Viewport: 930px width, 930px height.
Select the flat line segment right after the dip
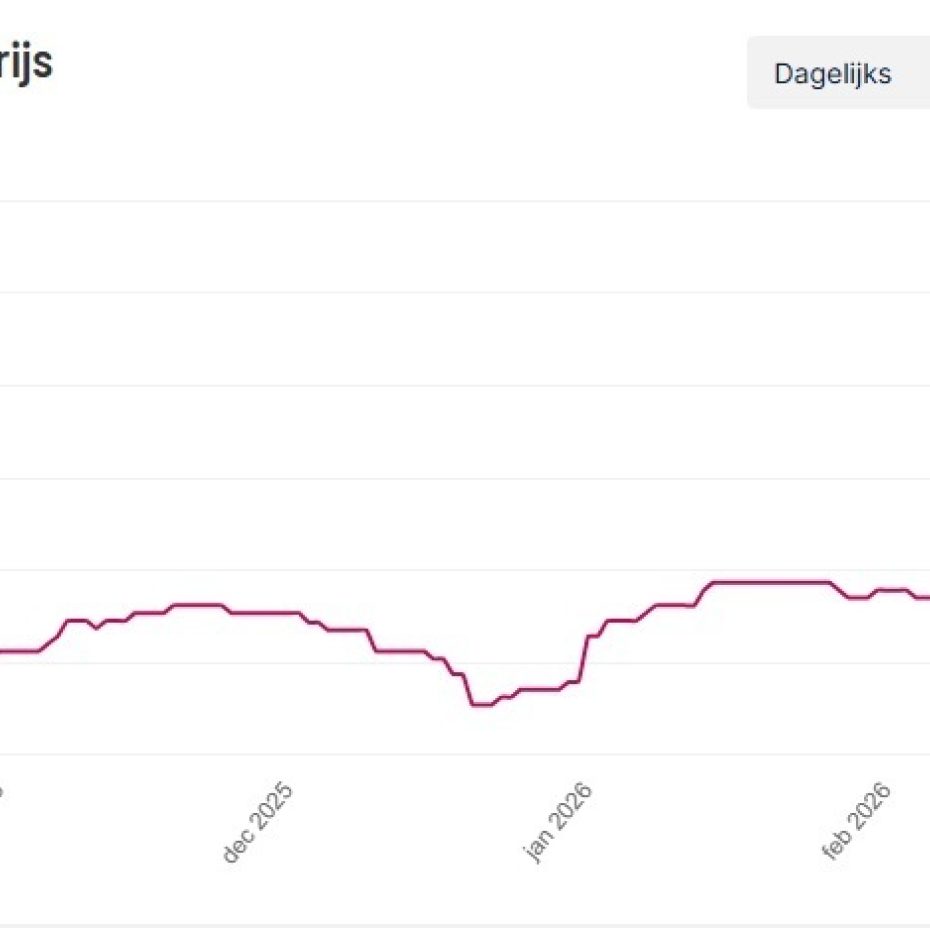[x=538, y=689]
